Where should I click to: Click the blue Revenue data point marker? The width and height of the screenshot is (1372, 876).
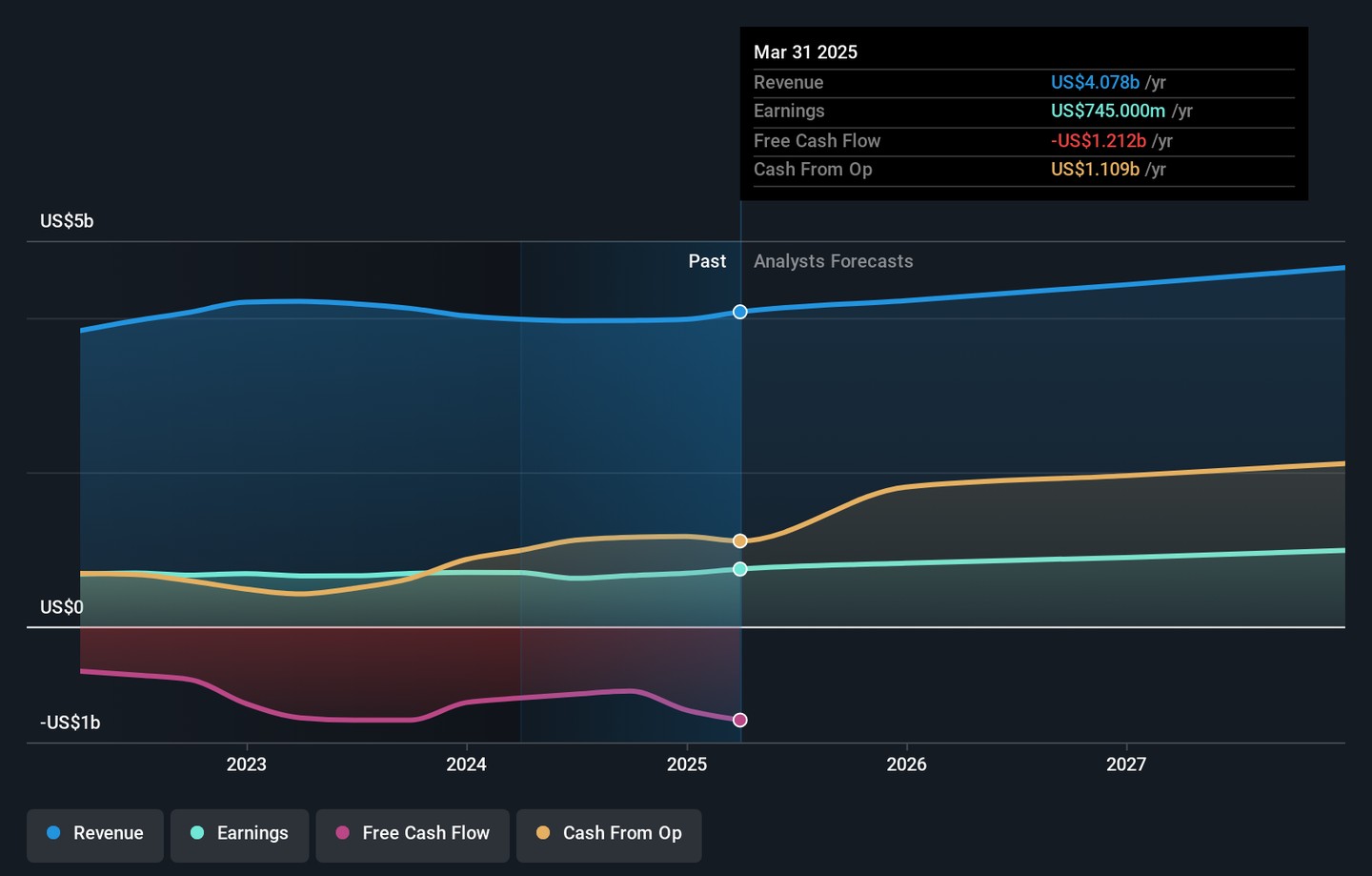tap(740, 312)
